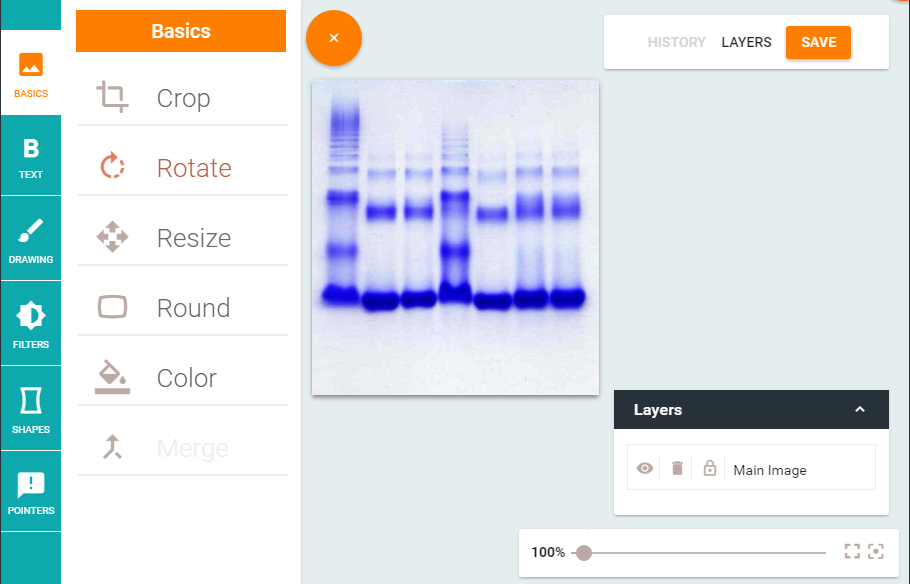Switch to the Drawing tab
Viewport: 910px width, 584px height.
click(31, 241)
